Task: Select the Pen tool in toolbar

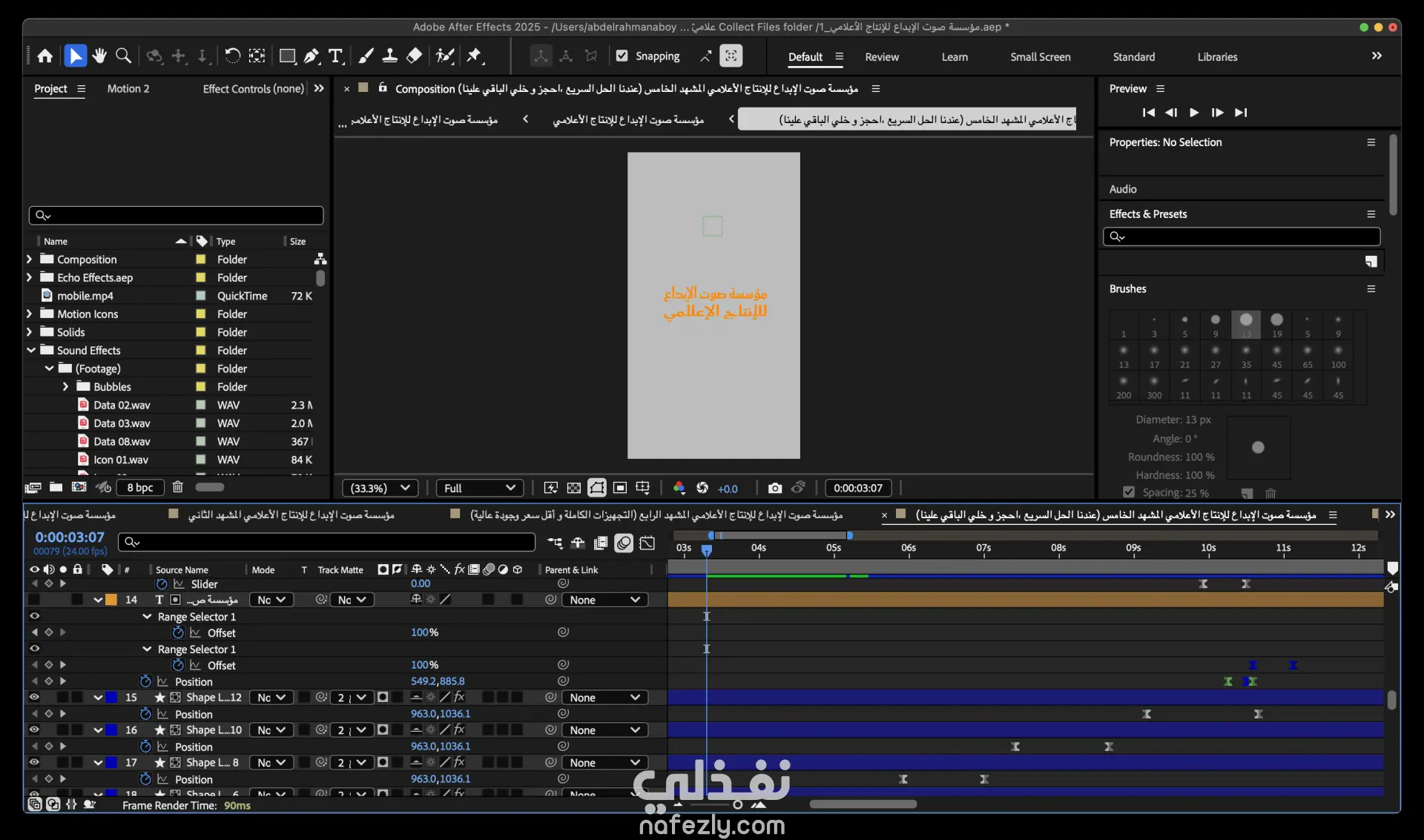Action: 311,56
